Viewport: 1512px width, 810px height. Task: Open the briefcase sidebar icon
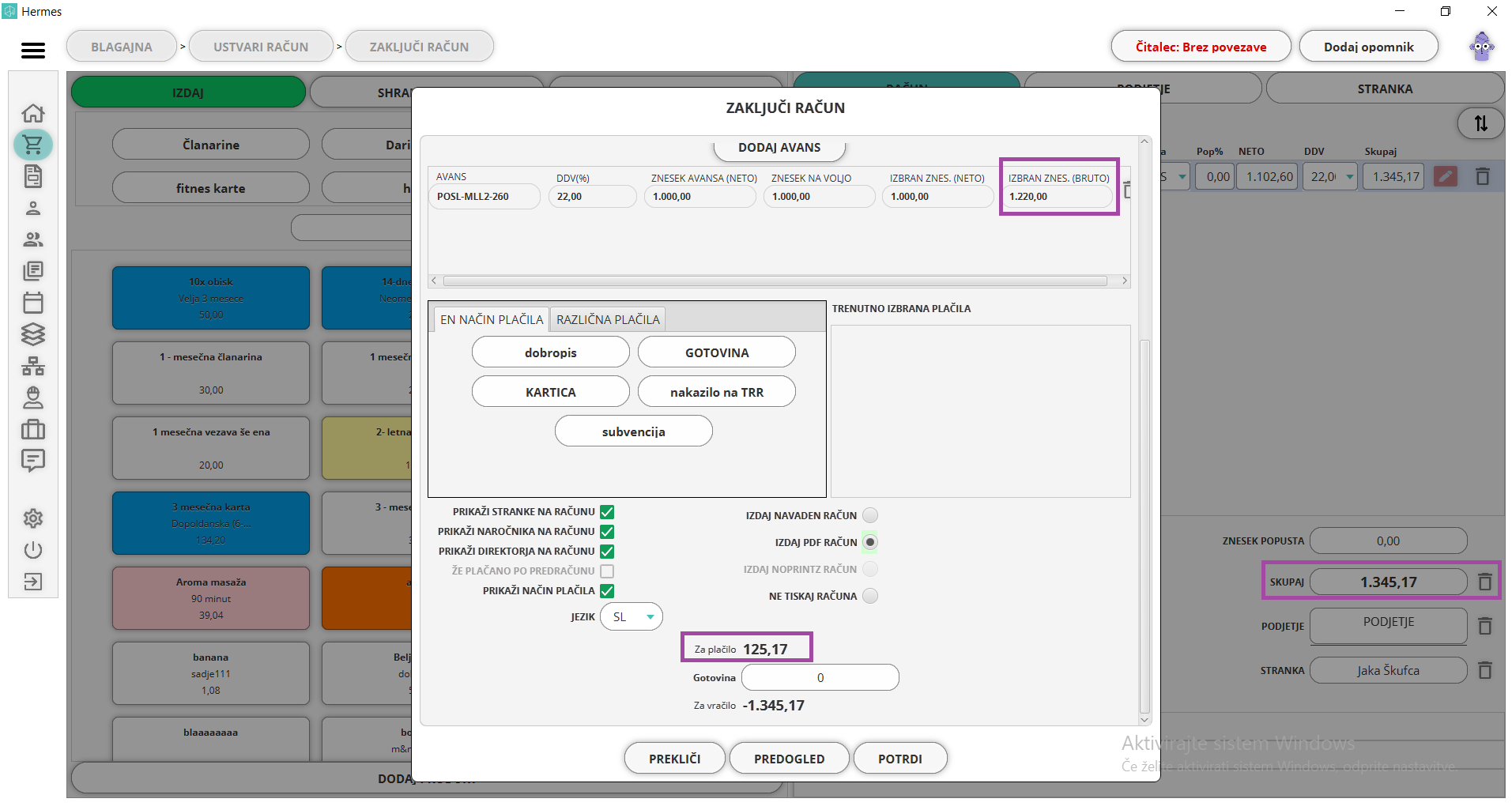coord(32,429)
